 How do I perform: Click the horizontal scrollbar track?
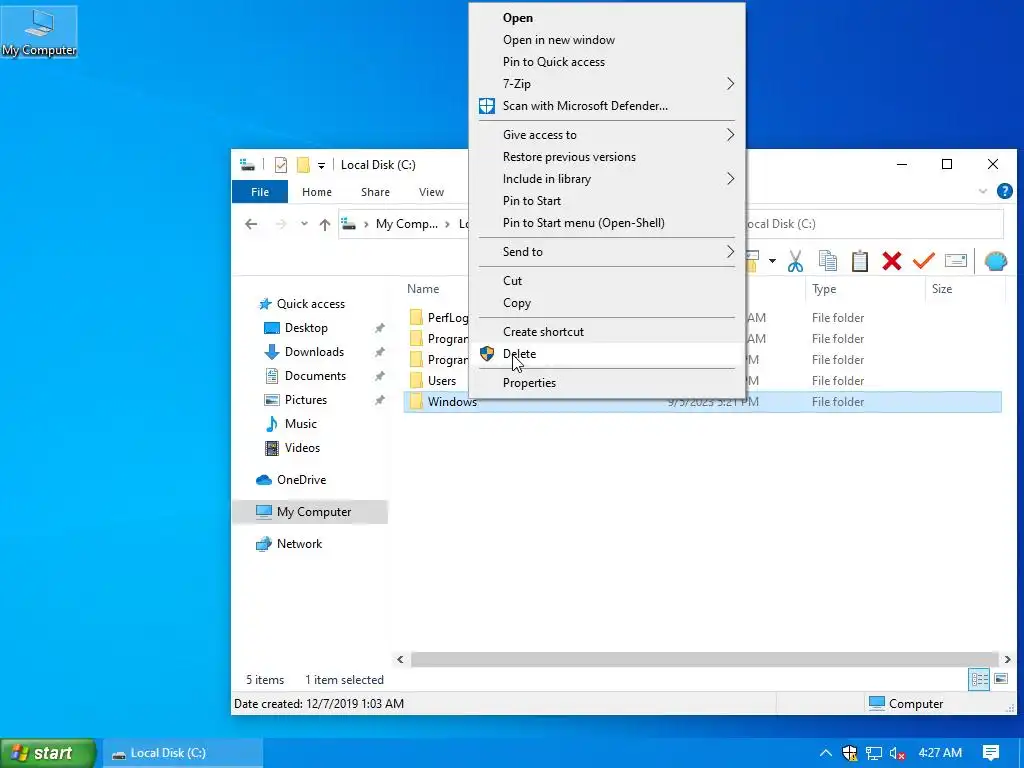pos(703,659)
